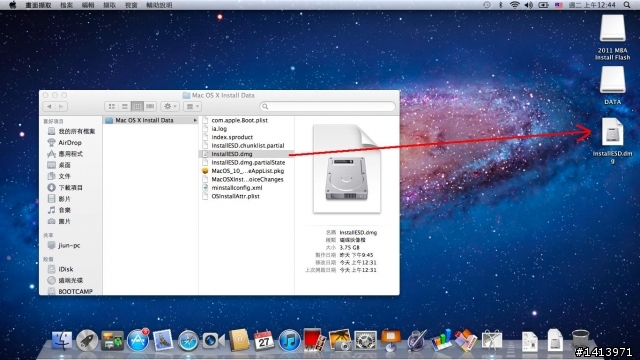
Task: Open the 輔助說明 menu
Action: click(159, 5)
